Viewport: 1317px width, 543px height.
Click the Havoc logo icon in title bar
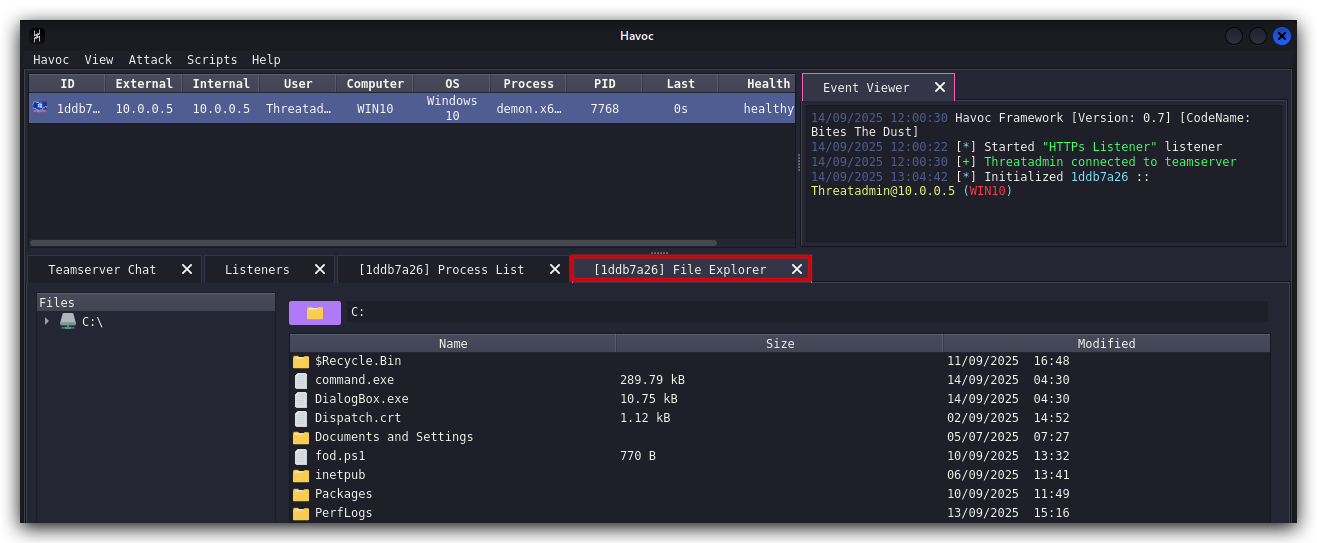(x=38, y=36)
